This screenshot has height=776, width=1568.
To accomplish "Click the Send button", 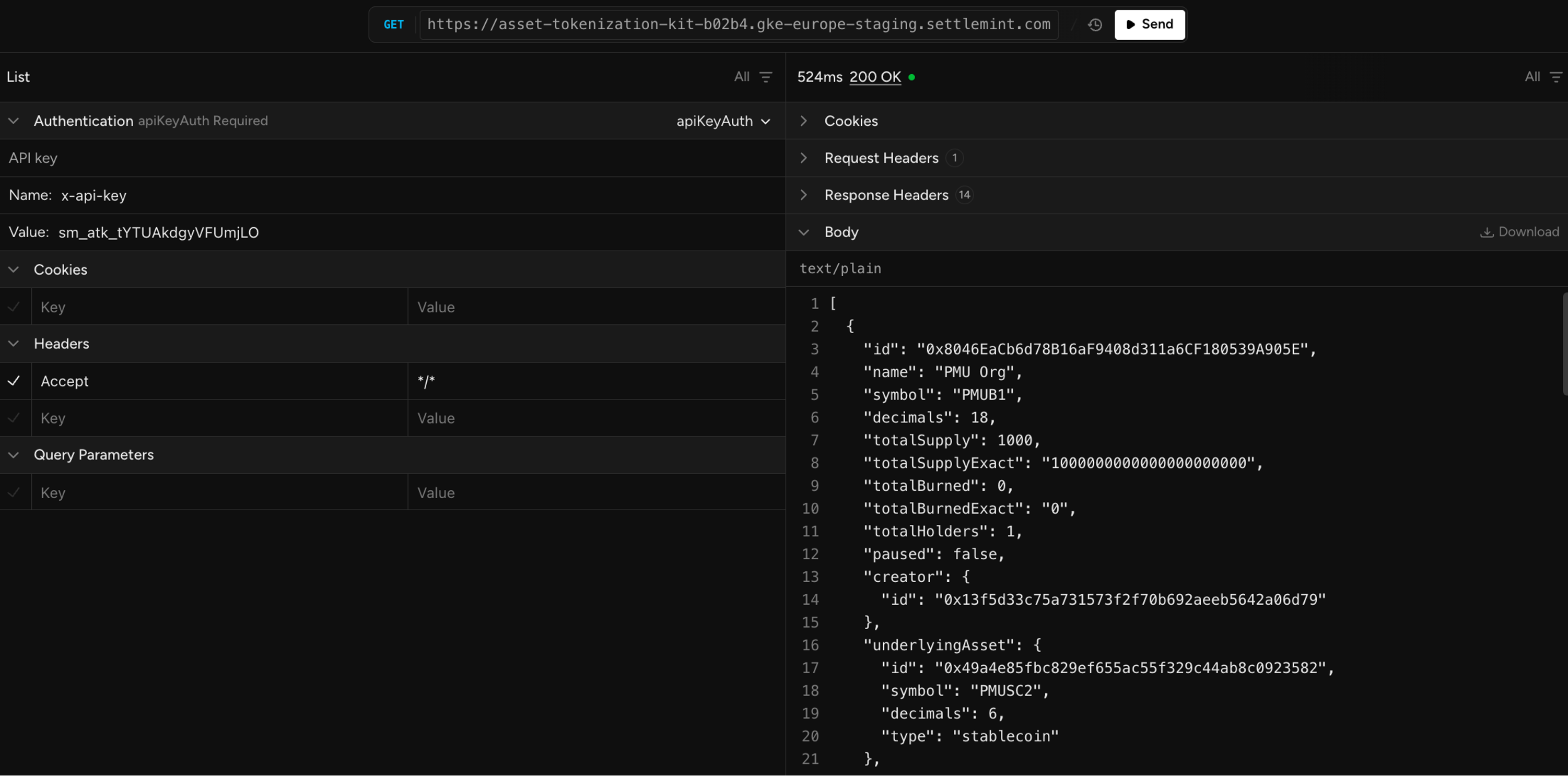I will click(1149, 25).
